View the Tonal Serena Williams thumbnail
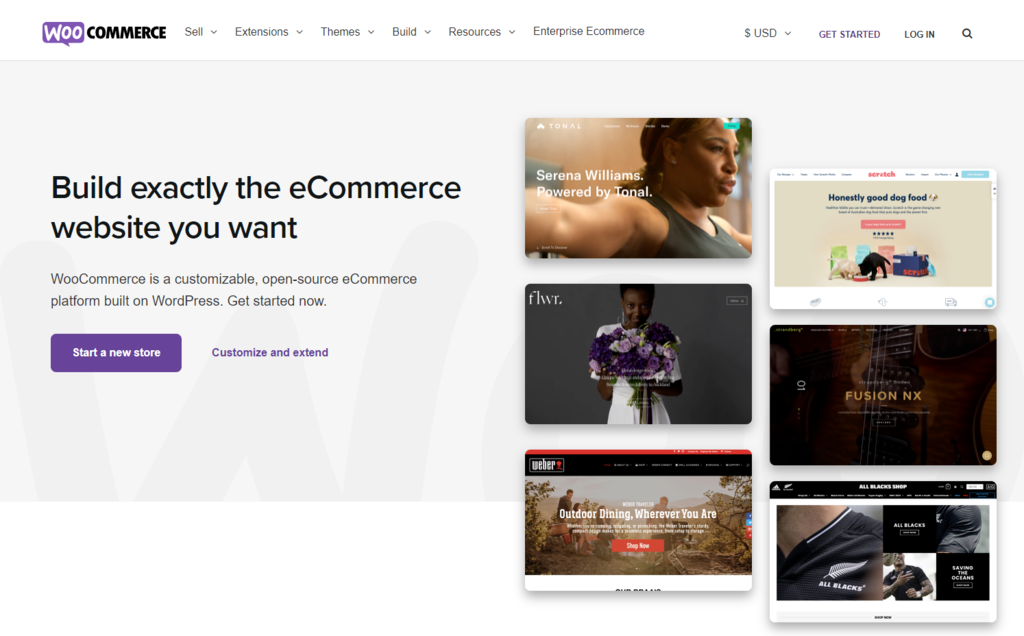Image resolution: width=1024 pixels, height=636 pixels. coord(638,187)
